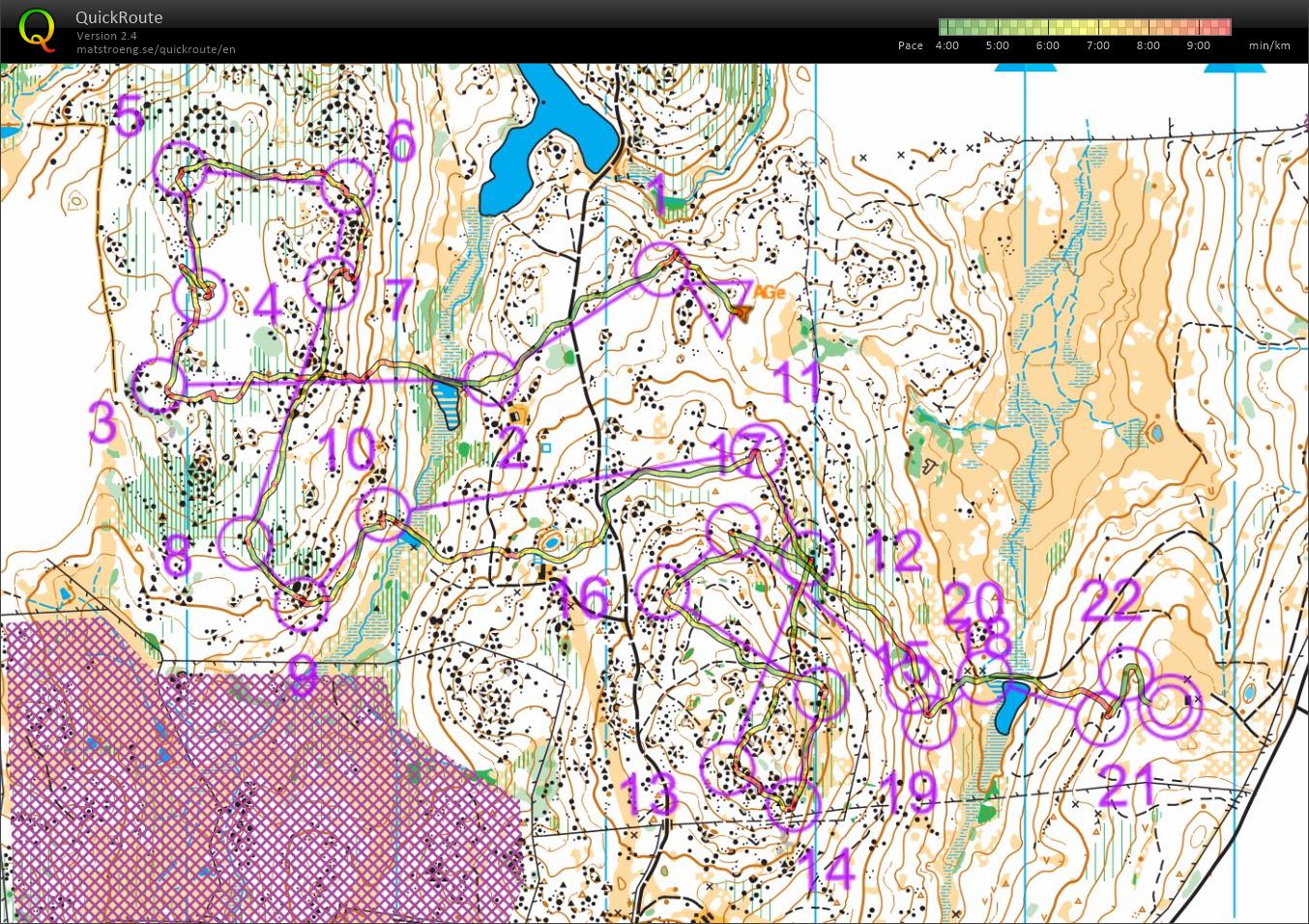Click control circle 3 on the course
Image resolution: width=1309 pixels, height=924 pixels.
[x=157, y=385]
